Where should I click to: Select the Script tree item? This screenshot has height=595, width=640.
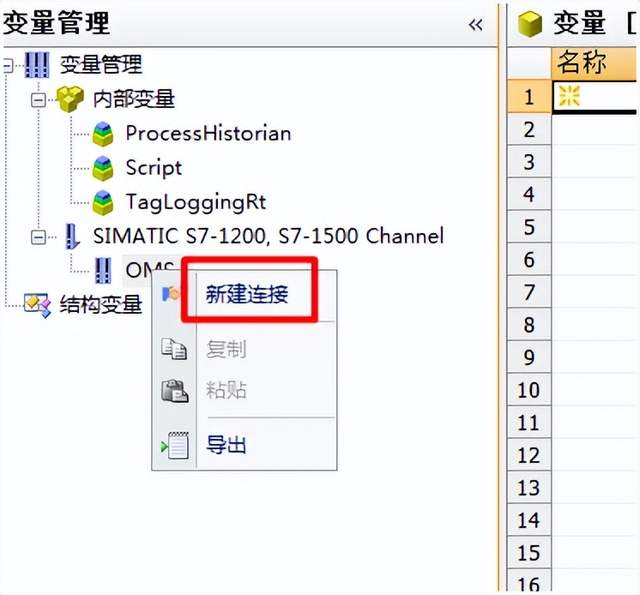[153, 168]
